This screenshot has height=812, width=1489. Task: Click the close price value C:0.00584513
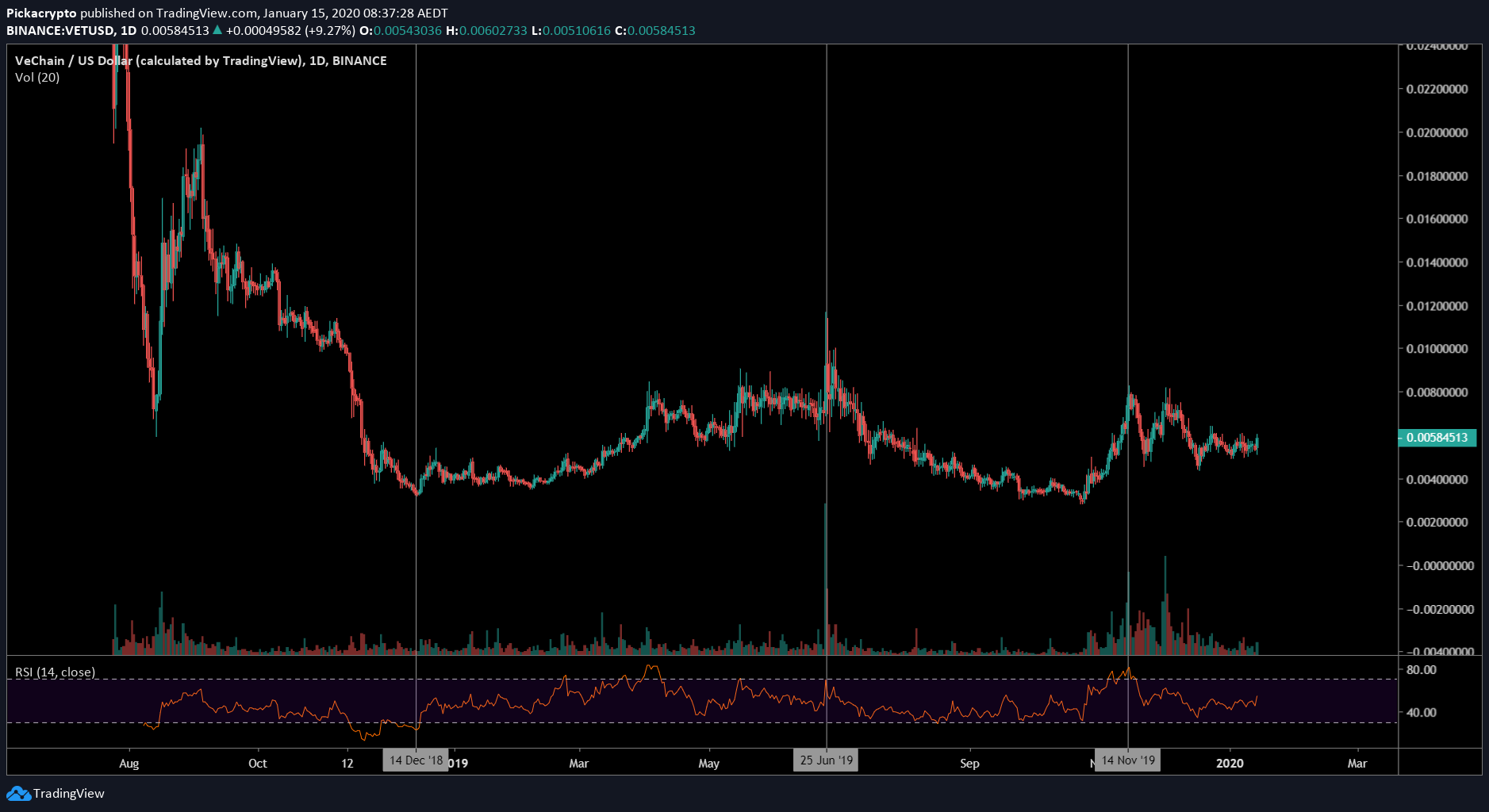pyautogui.click(x=655, y=30)
